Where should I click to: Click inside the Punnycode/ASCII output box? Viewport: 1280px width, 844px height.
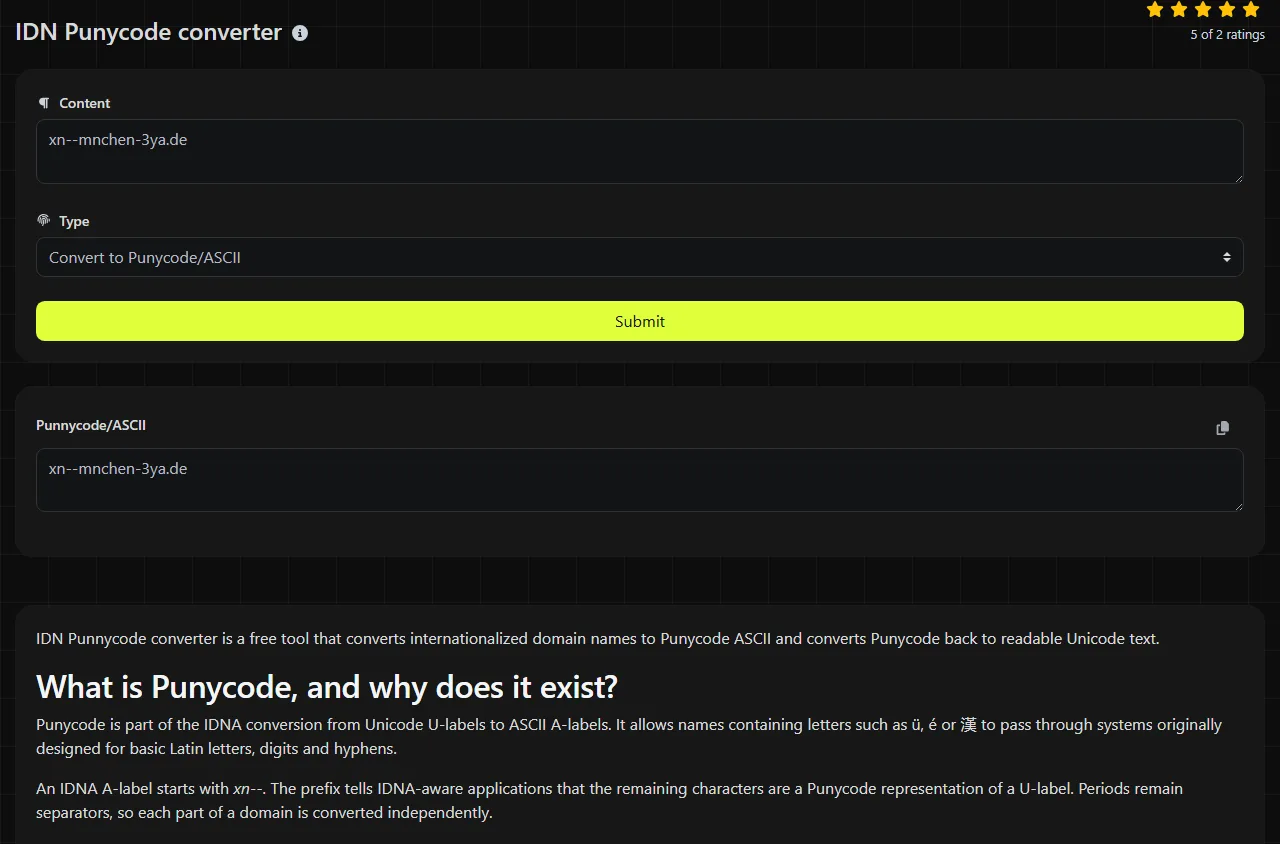[x=640, y=480]
